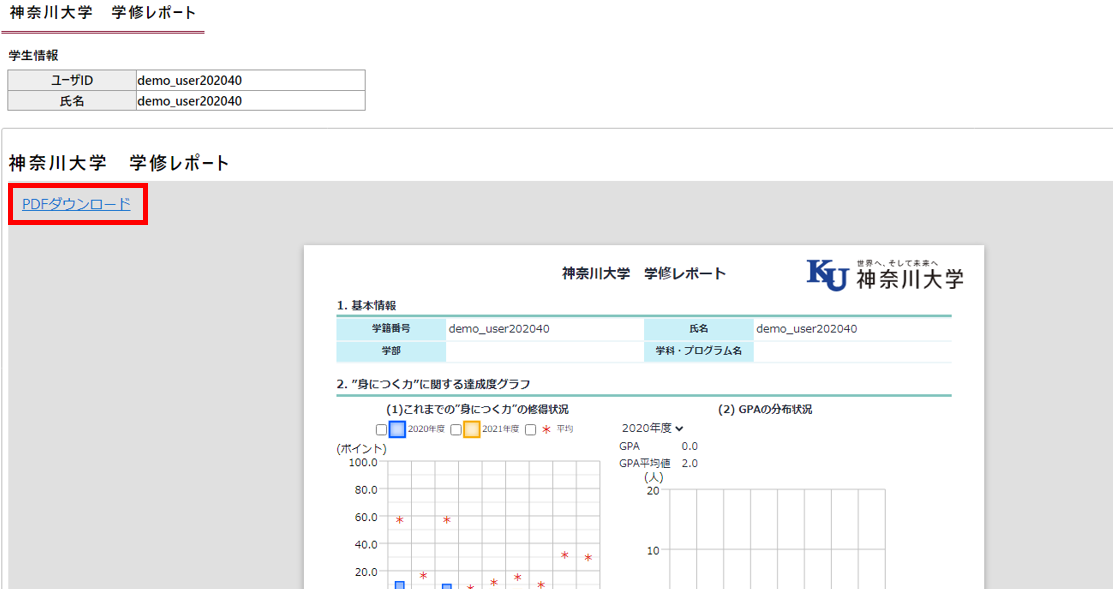
Task: Toggle the 2021年度 legend checkbox
Action: point(456,429)
